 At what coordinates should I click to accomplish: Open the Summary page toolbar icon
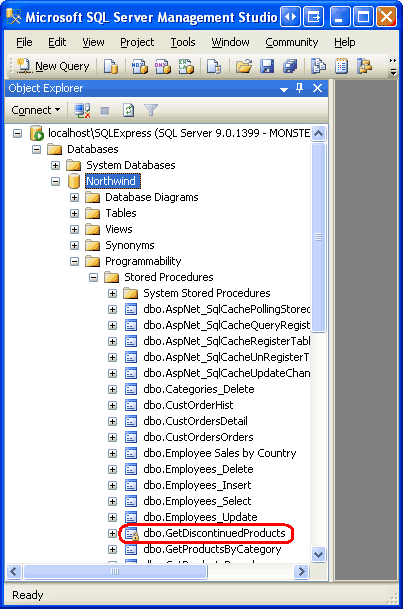pos(341,66)
